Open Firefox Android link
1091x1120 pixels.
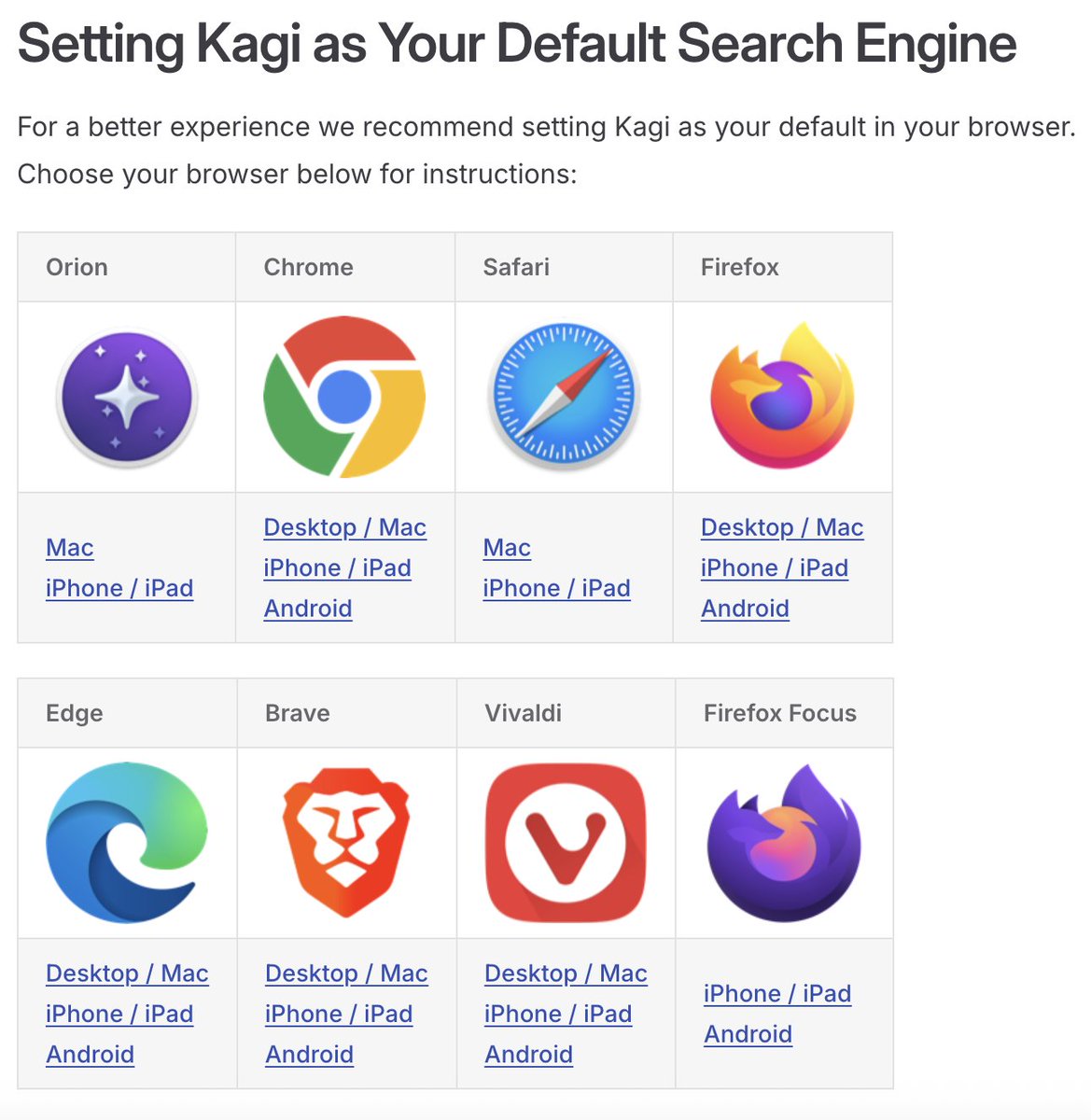pos(746,609)
